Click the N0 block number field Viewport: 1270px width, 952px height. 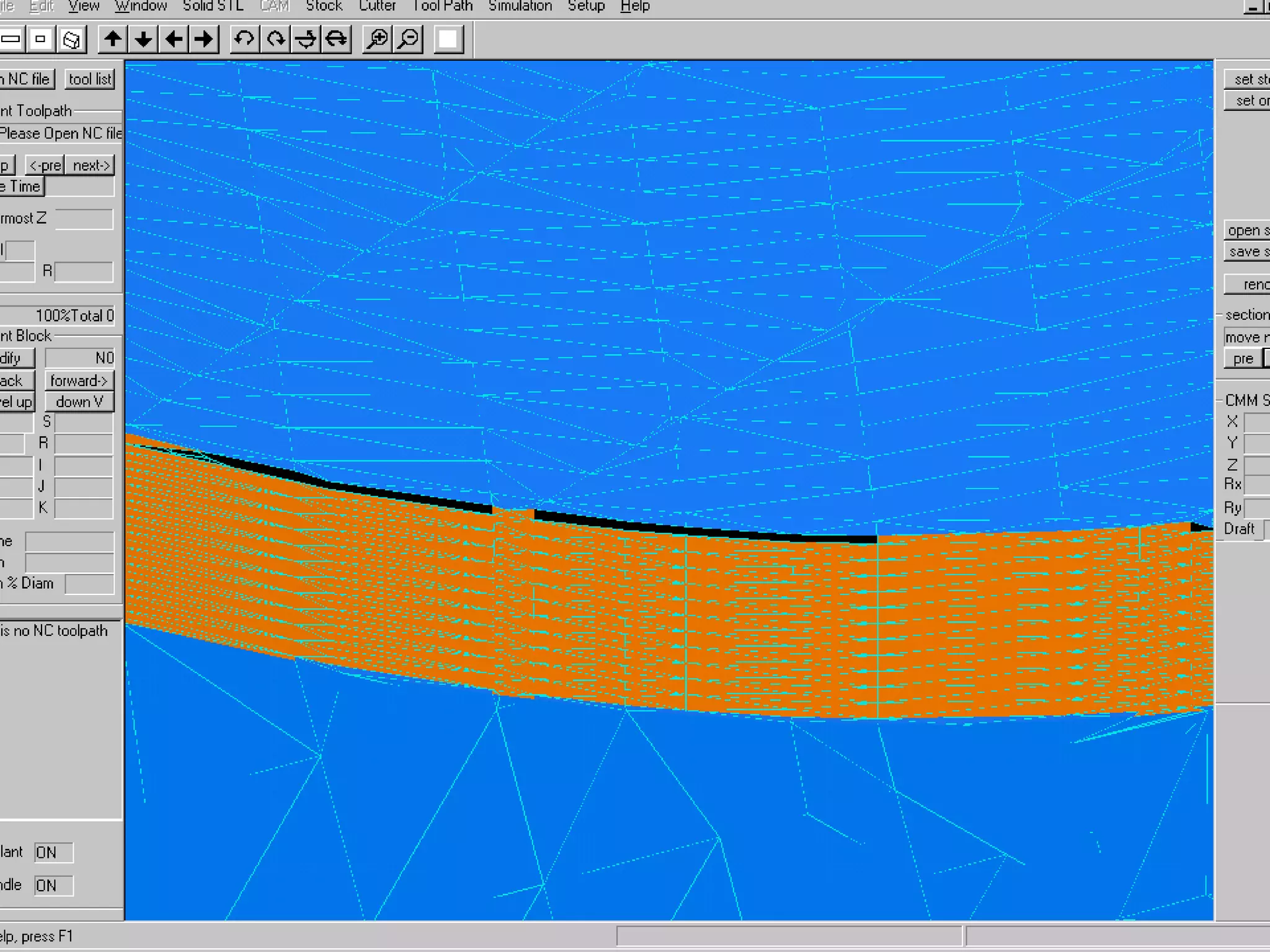coord(79,358)
